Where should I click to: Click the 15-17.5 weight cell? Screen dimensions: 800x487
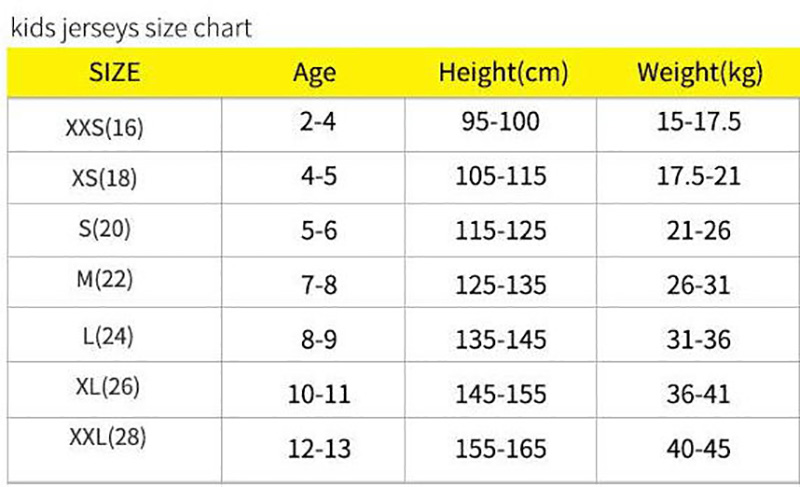click(702, 123)
